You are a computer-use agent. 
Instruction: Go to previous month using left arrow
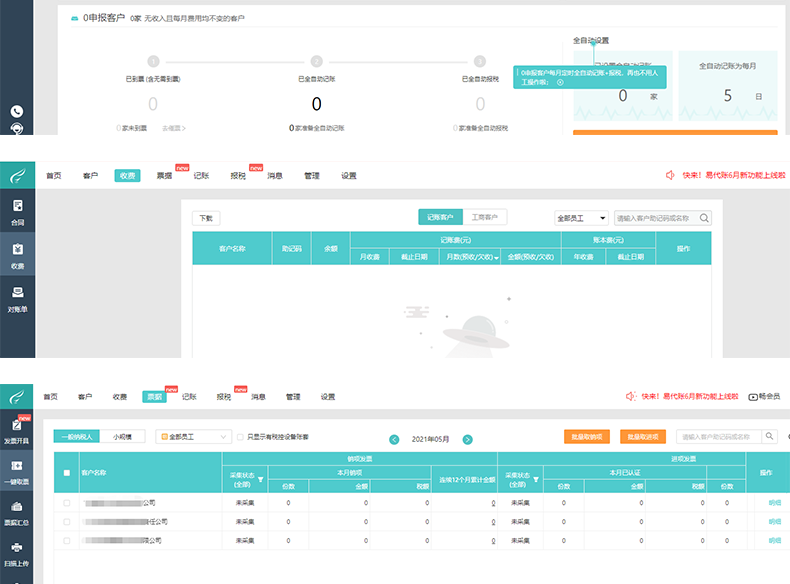[x=394, y=439]
